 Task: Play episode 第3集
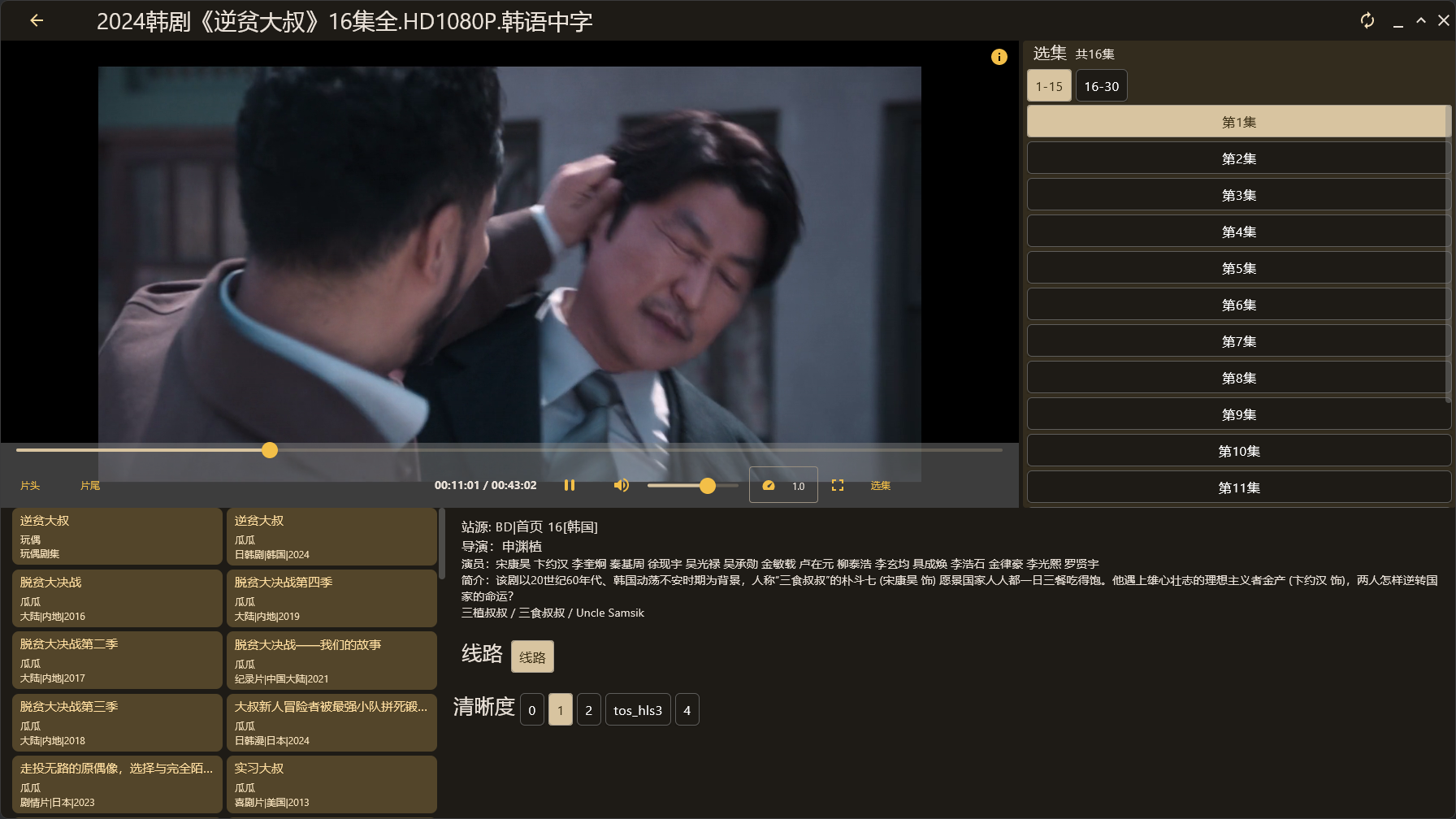[1238, 195]
